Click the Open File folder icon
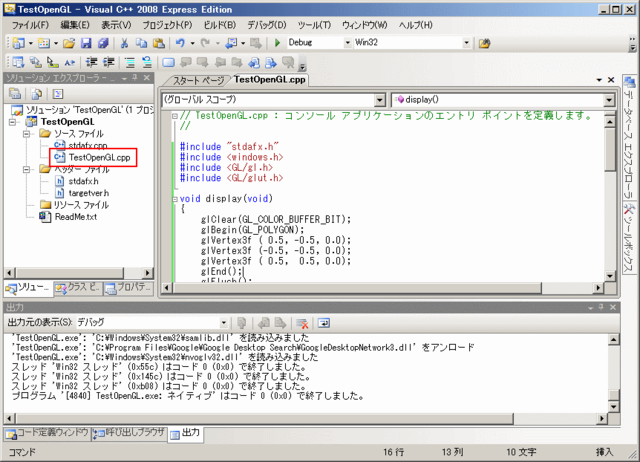640x462 pixels. 69,42
